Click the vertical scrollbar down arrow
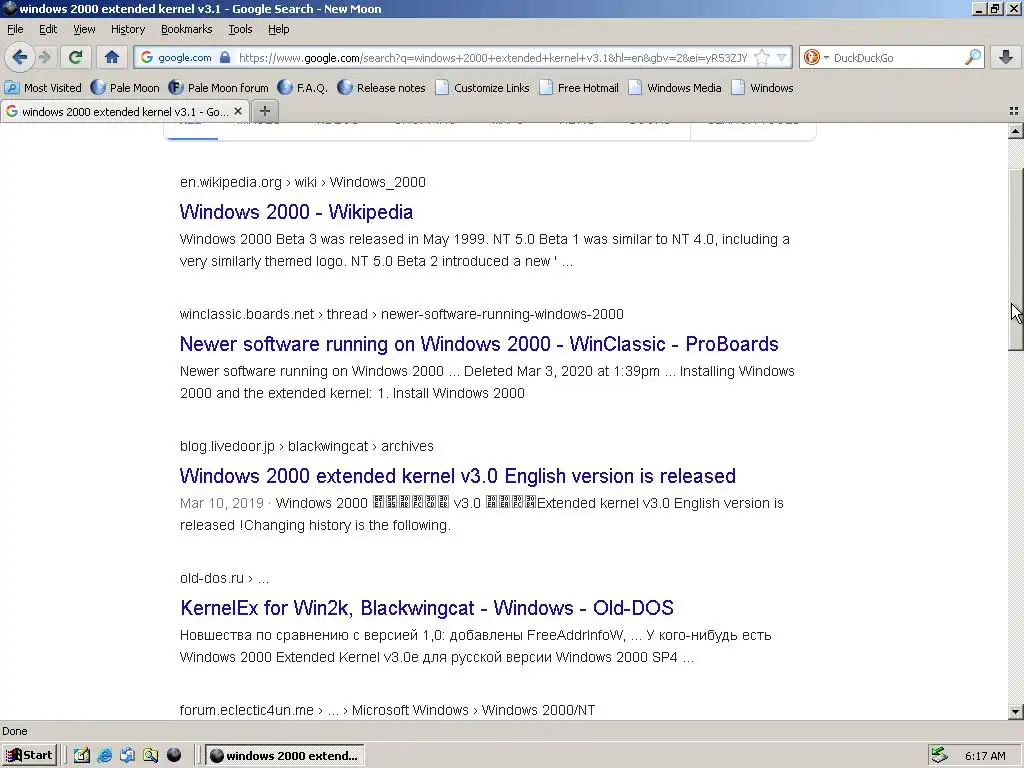 click(x=1015, y=712)
